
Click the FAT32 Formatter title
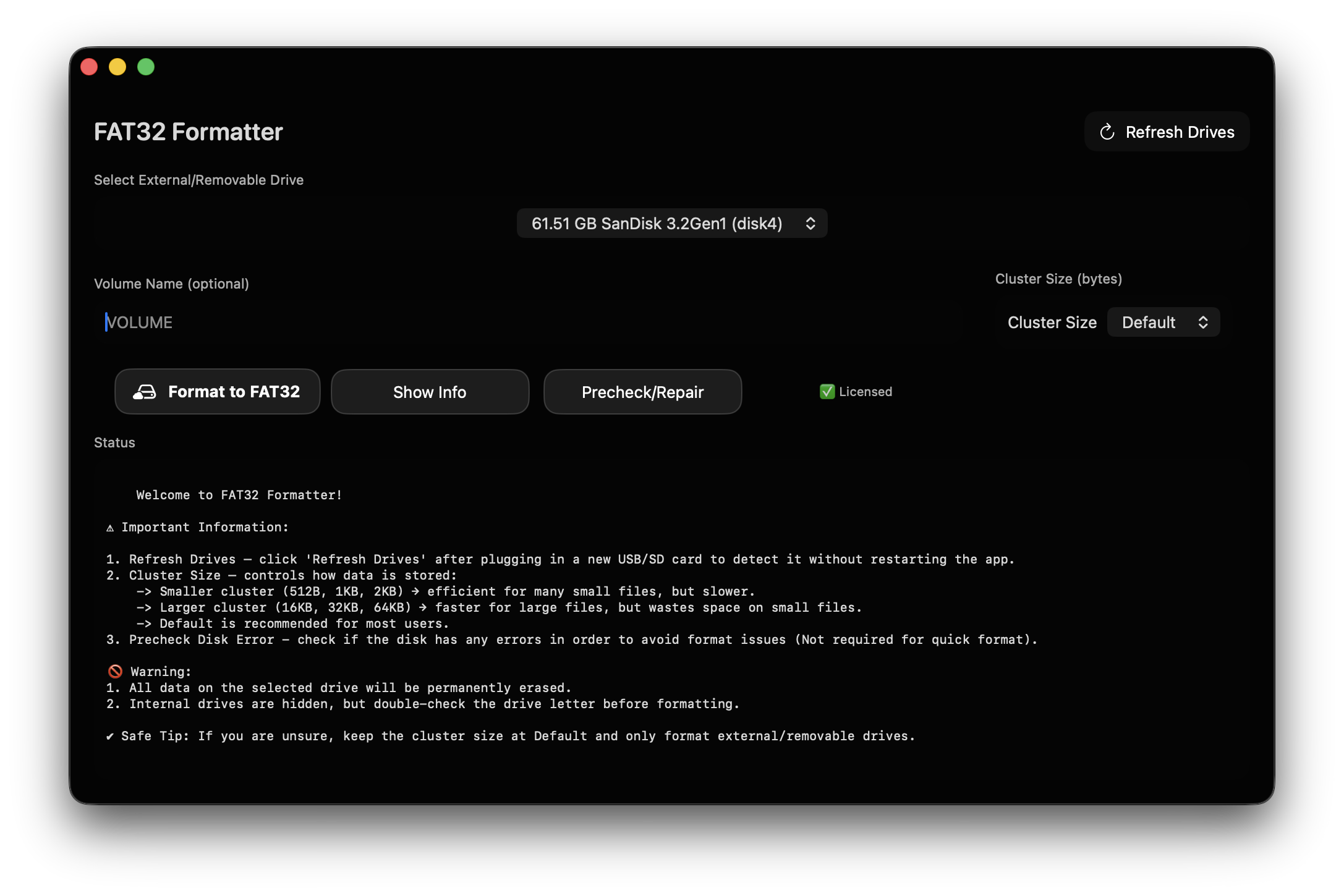(189, 132)
